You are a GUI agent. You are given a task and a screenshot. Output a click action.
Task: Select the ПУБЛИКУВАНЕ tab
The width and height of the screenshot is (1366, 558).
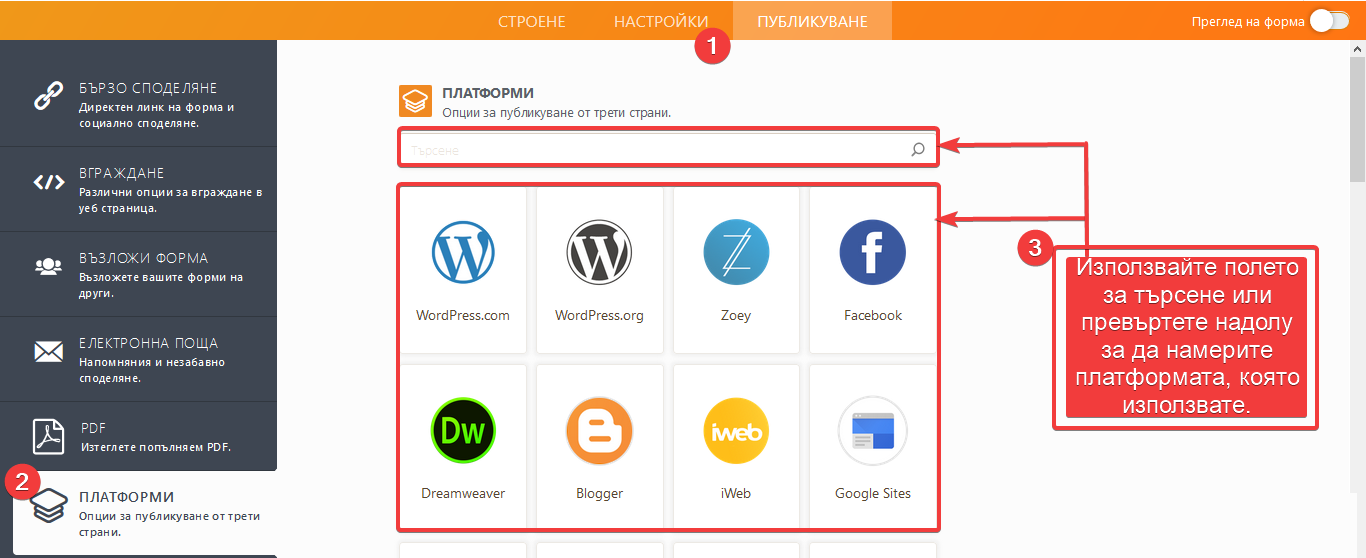[812, 21]
